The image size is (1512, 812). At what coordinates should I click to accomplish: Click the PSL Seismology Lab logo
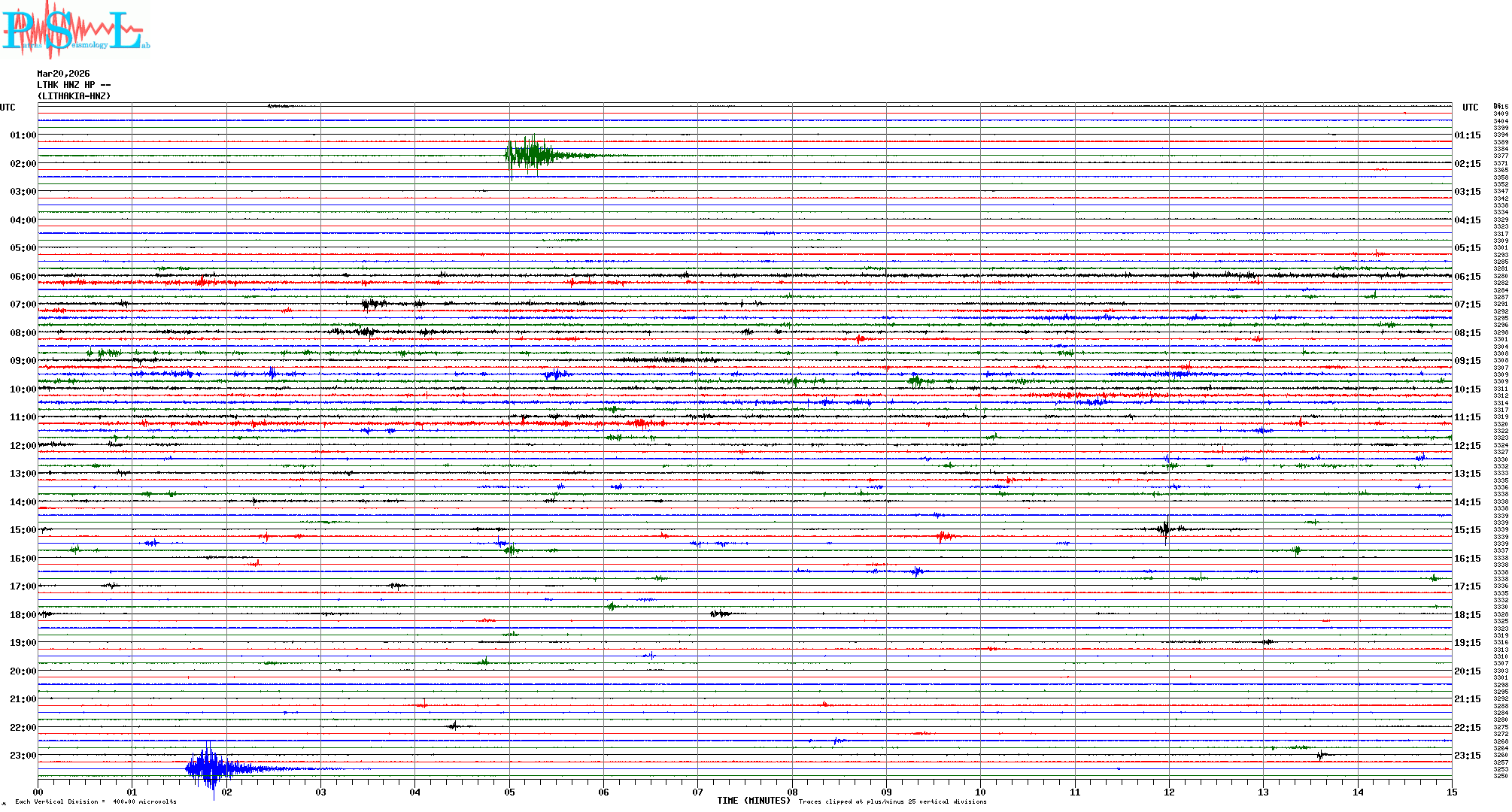[x=75, y=30]
